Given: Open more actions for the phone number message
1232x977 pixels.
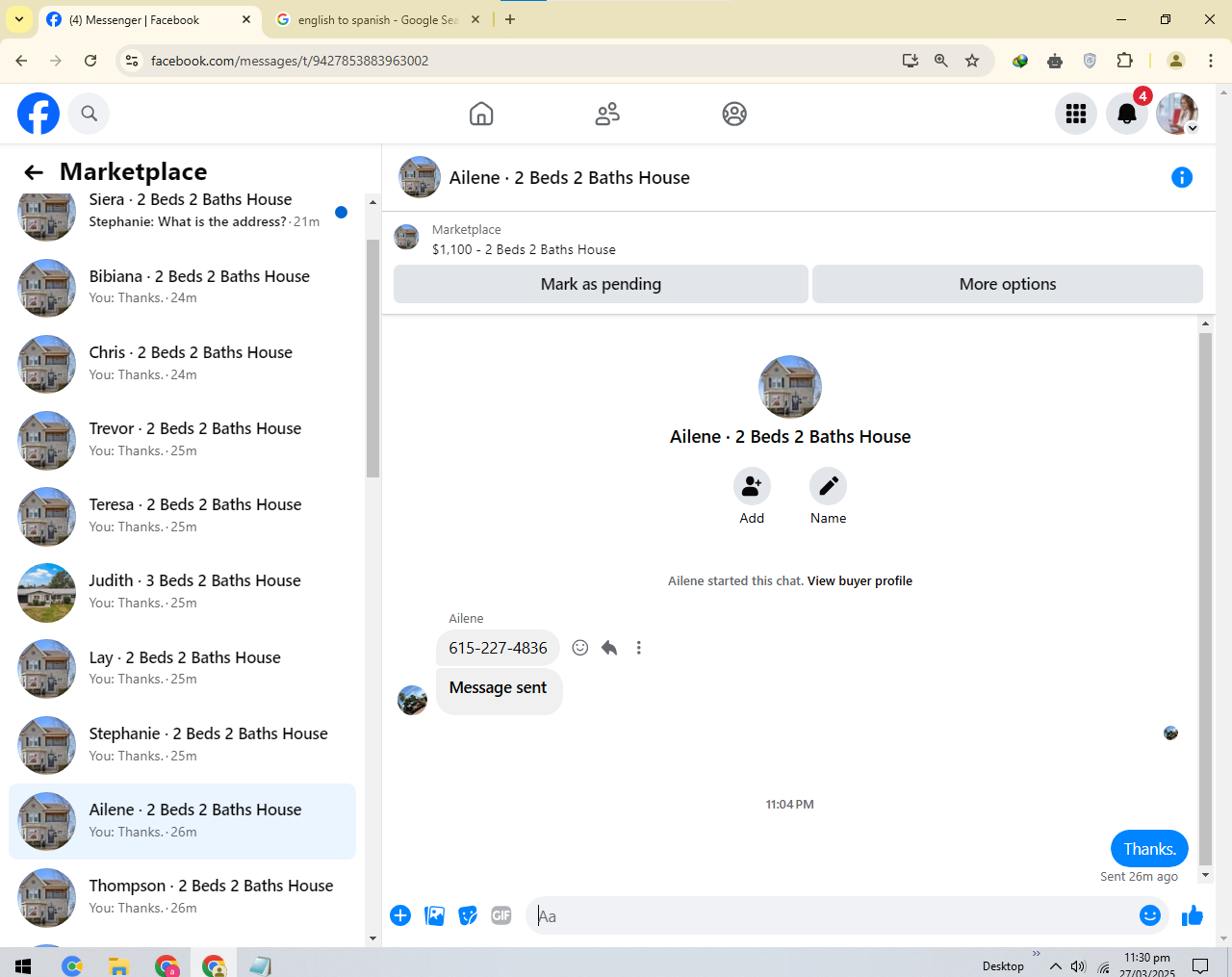Looking at the screenshot, I should point(638,648).
